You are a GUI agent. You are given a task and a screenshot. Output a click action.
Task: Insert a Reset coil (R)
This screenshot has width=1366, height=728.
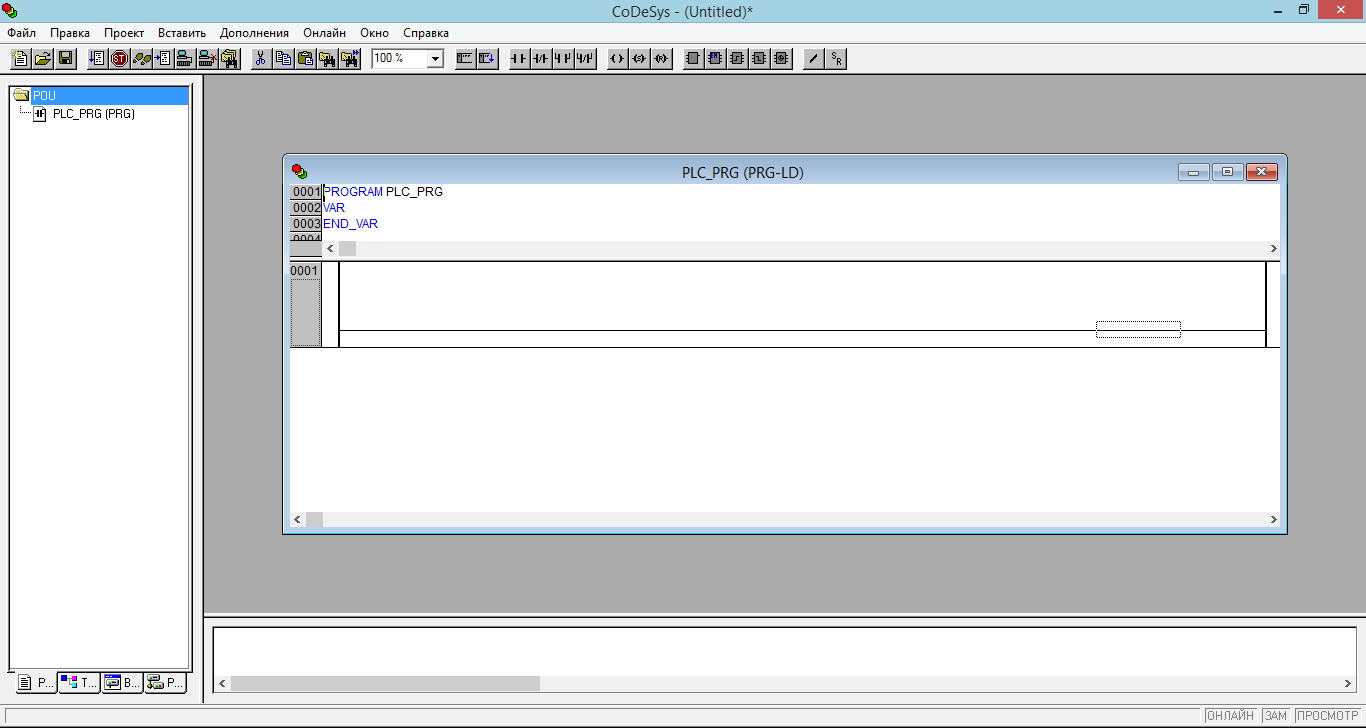pos(661,59)
